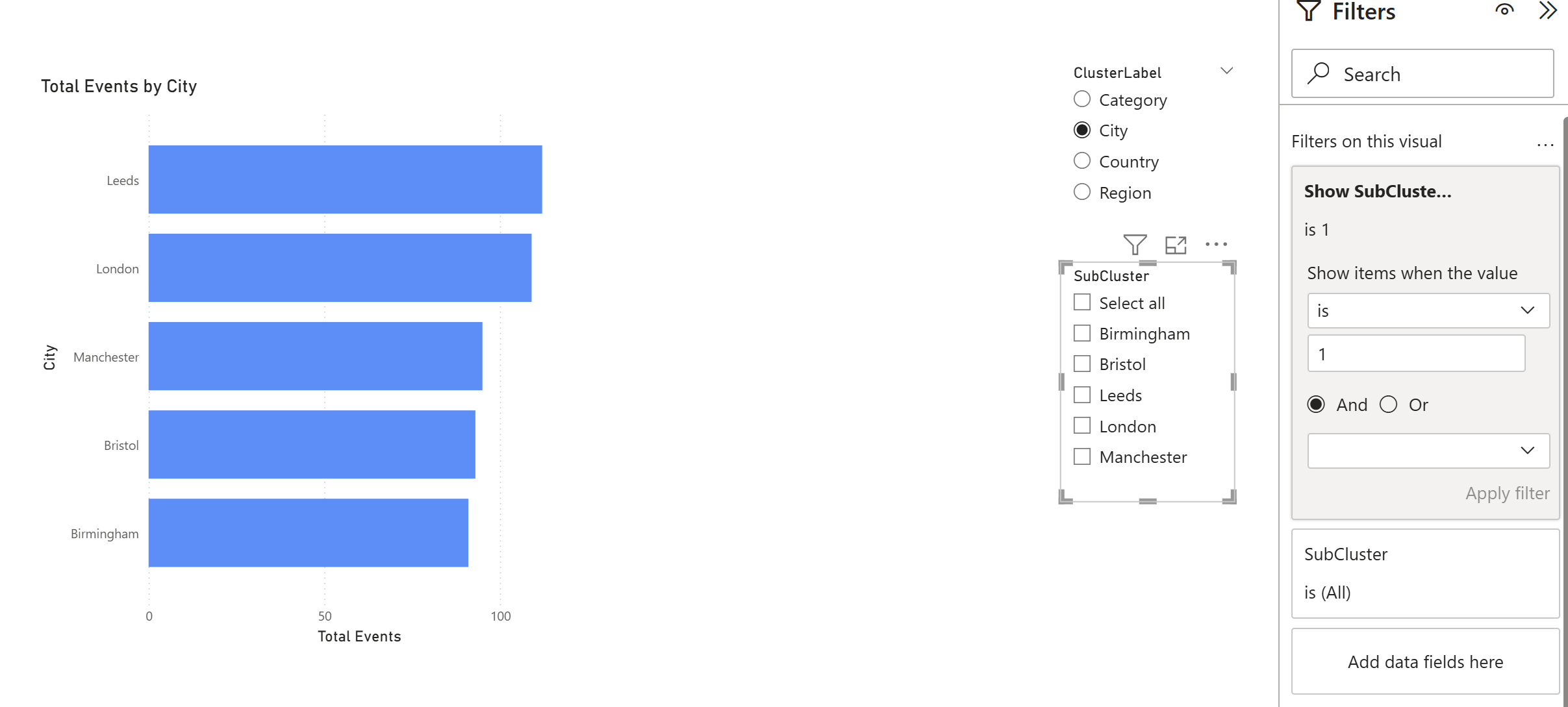Open the 'is' condition dropdown
The width and height of the screenshot is (1568, 707).
(x=1428, y=310)
